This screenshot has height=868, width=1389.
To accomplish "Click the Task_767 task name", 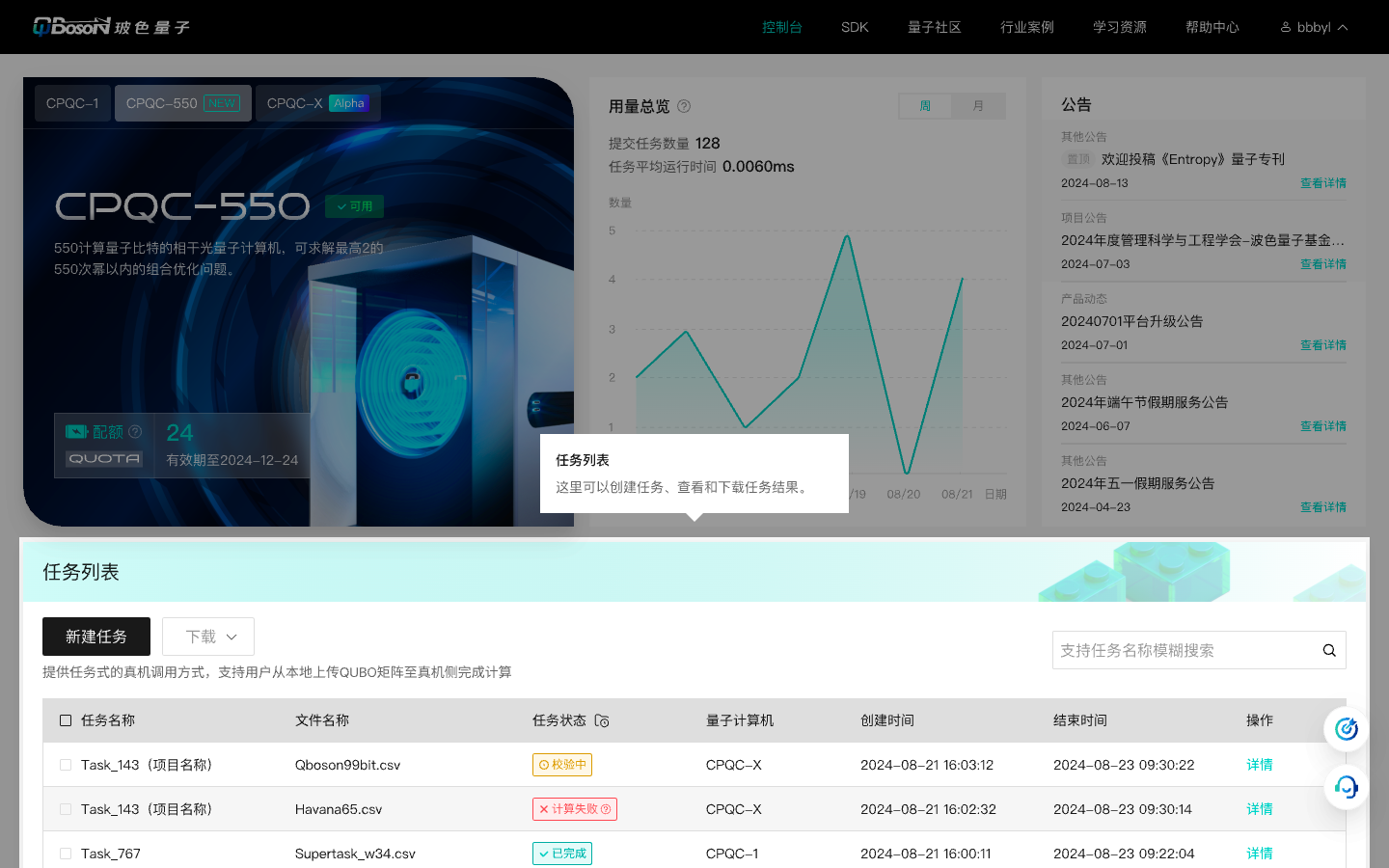I will pos(111,854).
